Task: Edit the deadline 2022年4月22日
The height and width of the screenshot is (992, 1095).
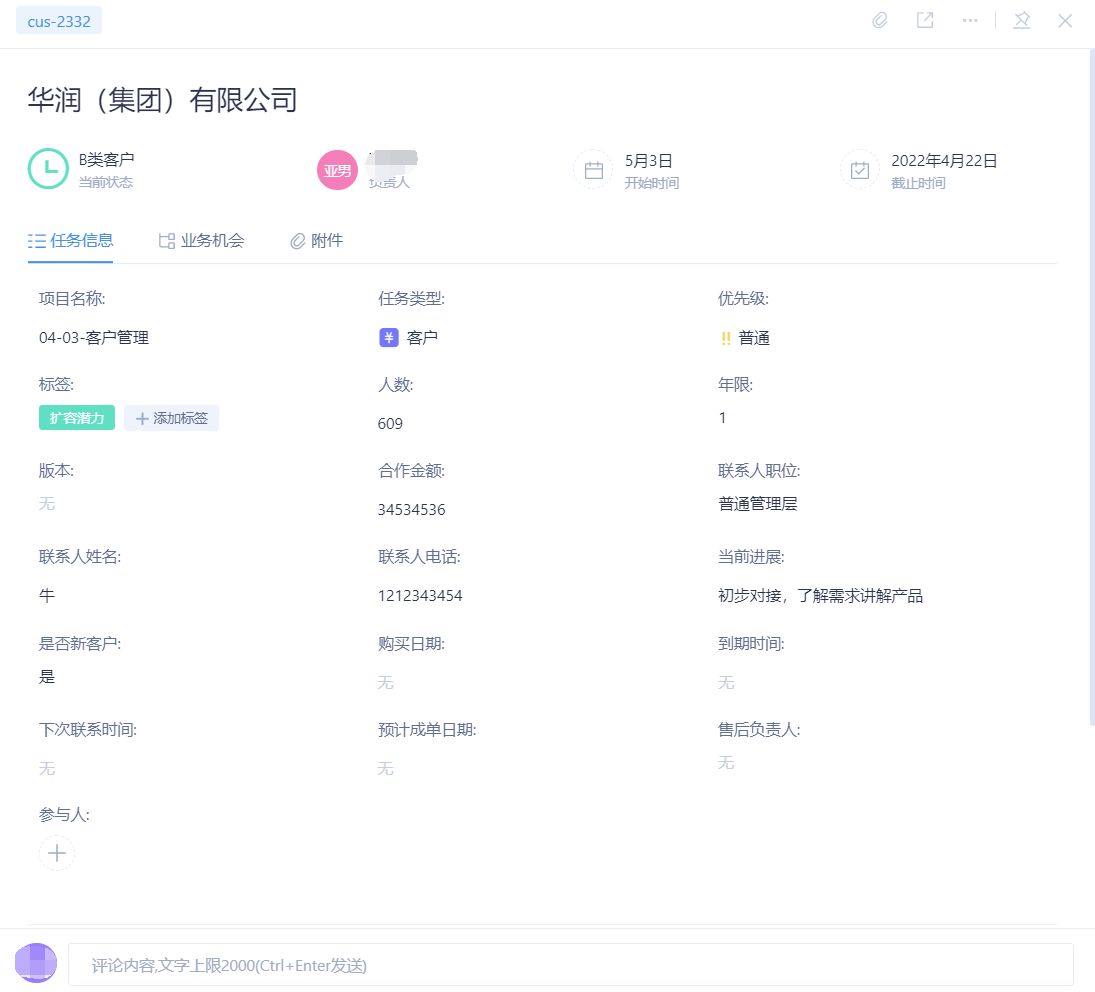Action: [x=944, y=161]
